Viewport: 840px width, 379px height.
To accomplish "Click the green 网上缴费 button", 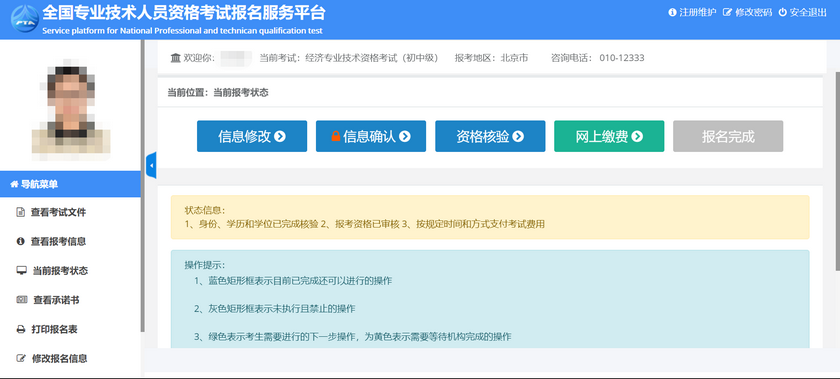I will tap(609, 136).
